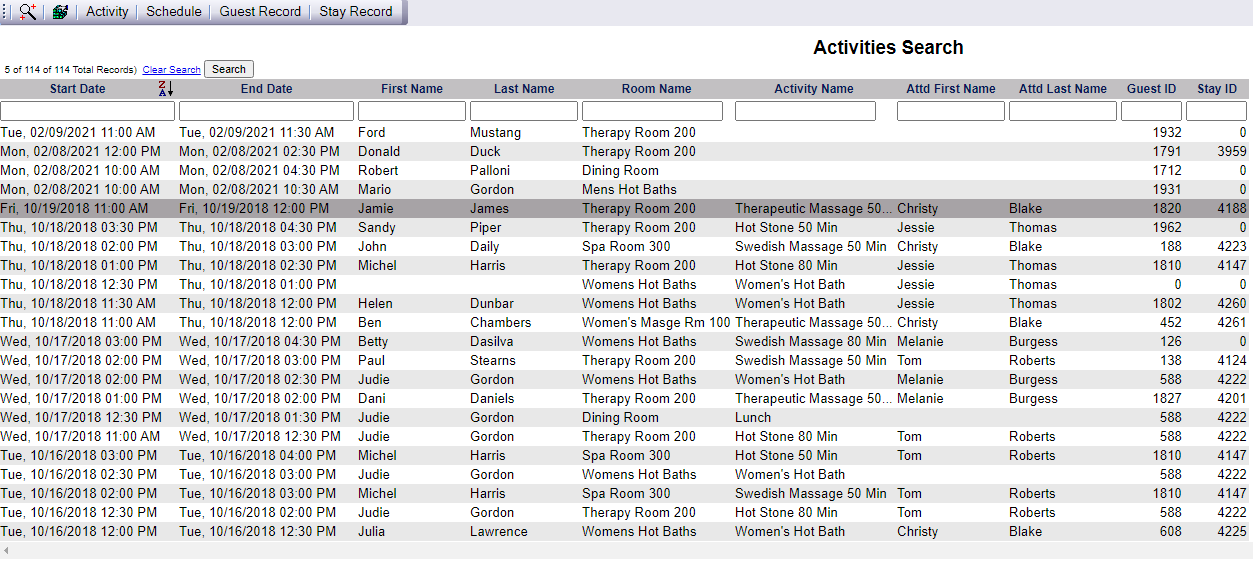1253x561 pixels.
Task: Click the Start Date filter field
Action: (88, 111)
